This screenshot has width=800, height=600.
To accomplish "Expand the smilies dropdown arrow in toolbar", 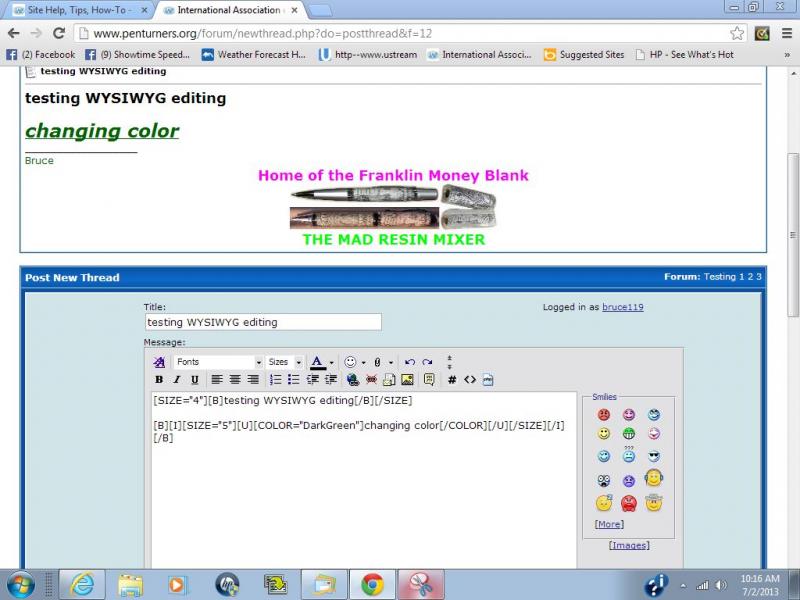I will [x=363, y=362].
